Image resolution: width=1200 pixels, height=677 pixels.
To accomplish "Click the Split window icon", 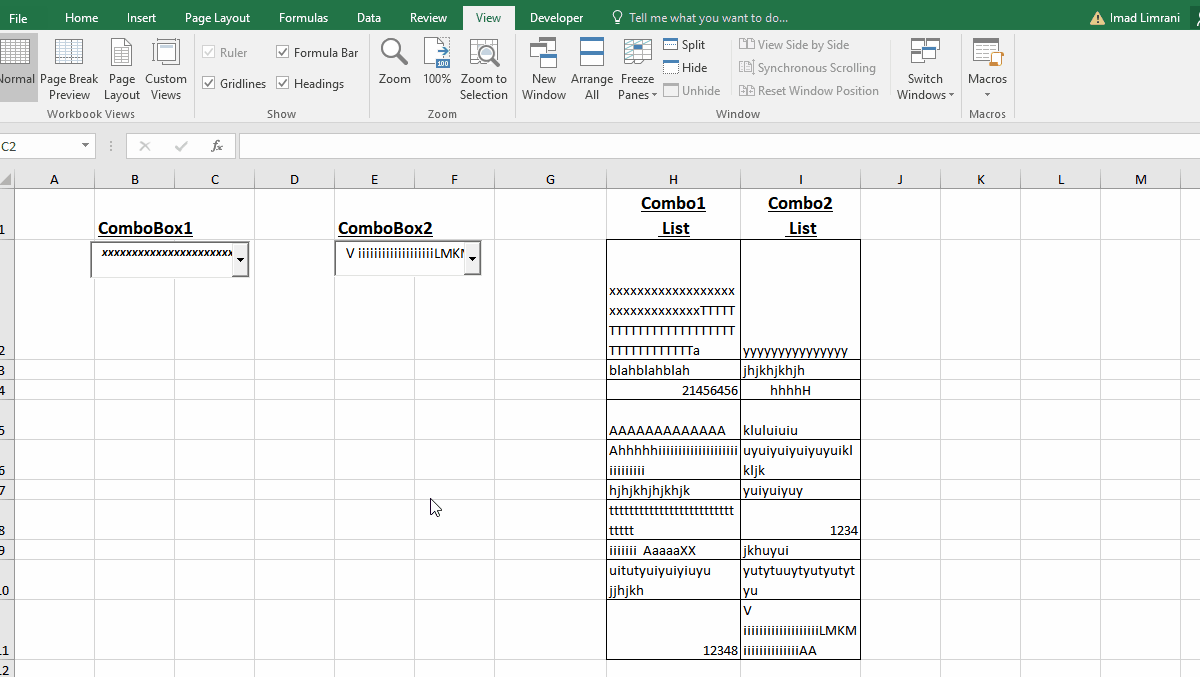I will [683, 44].
